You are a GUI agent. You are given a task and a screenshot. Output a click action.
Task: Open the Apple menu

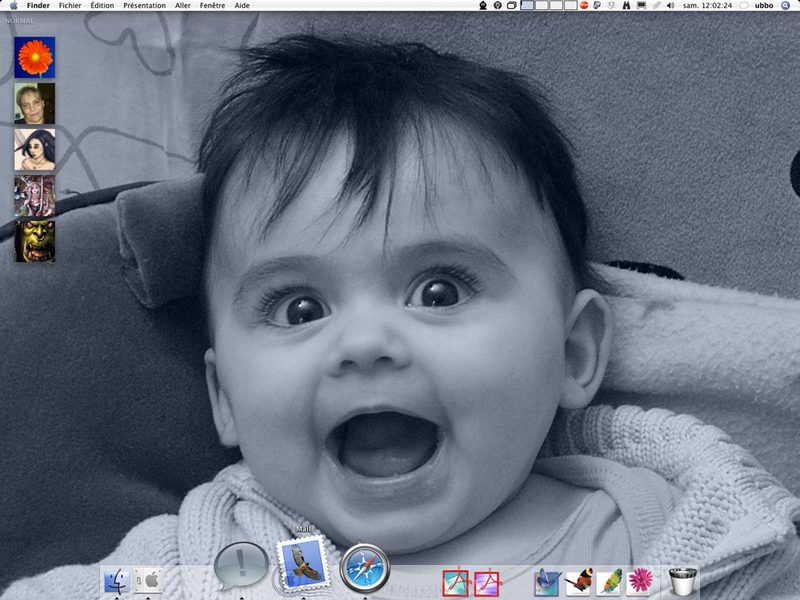pyautogui.click(x=13, y=6)
